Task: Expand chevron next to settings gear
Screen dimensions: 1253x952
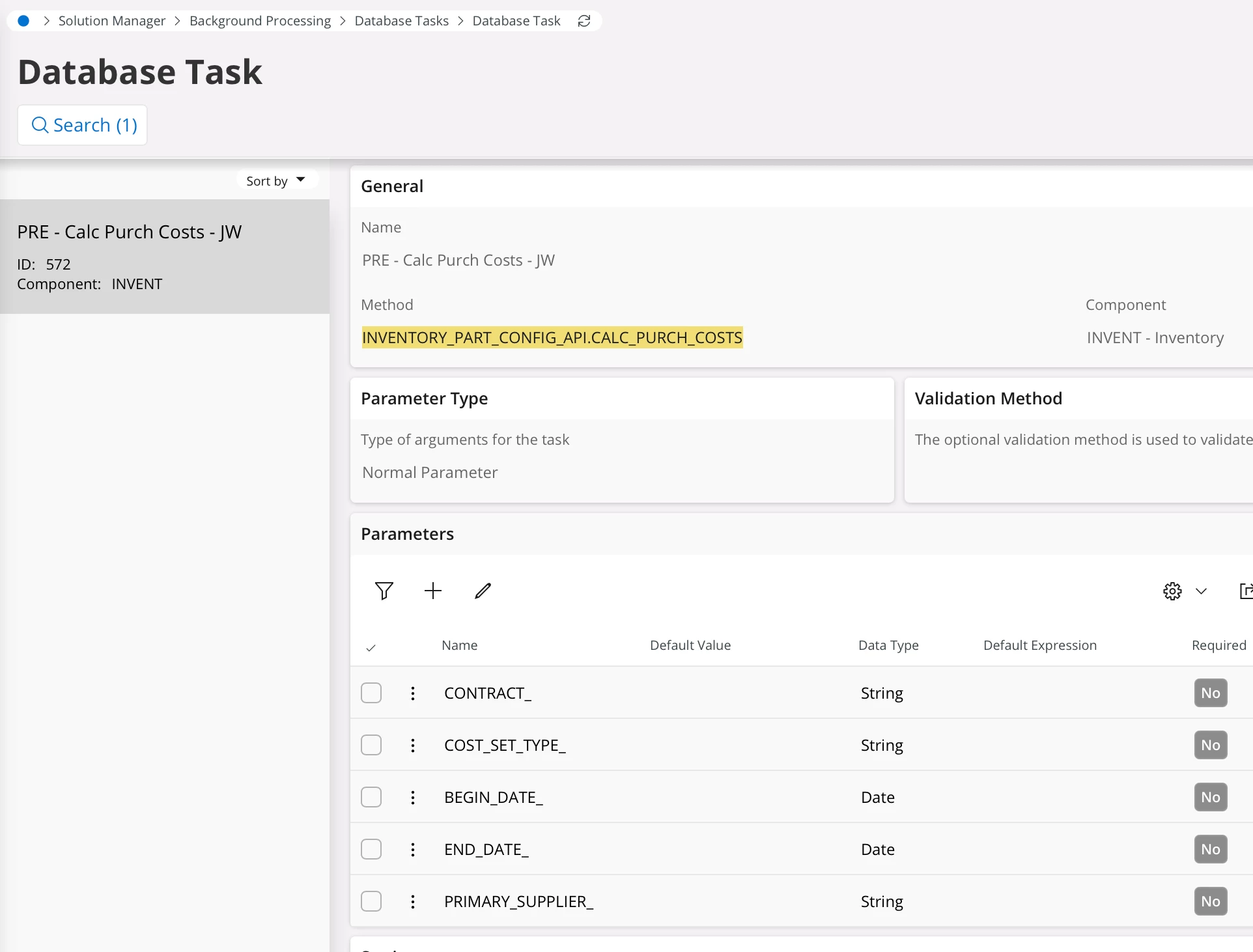Action: click(1202, 591)
